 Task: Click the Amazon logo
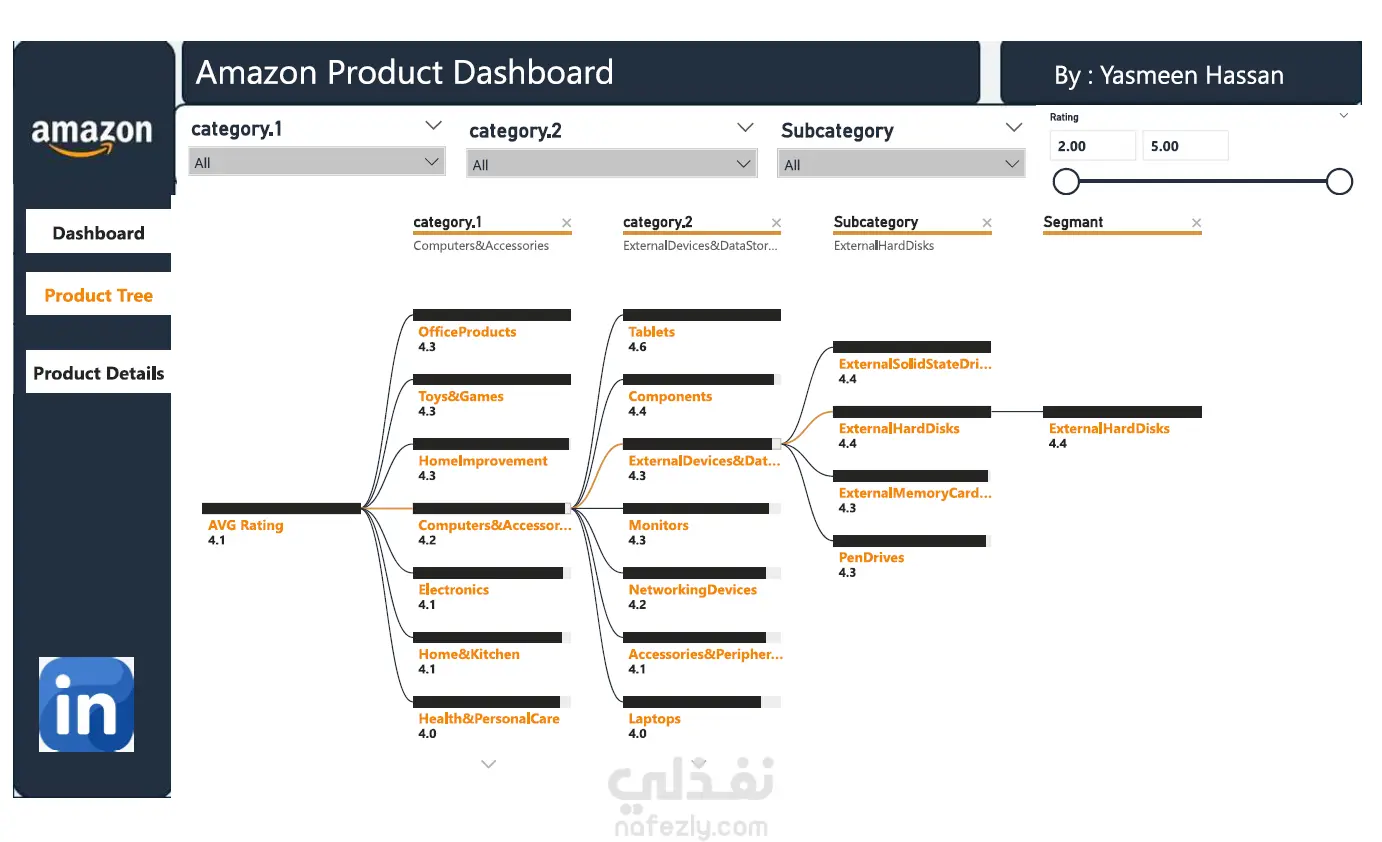pos(92,137)
